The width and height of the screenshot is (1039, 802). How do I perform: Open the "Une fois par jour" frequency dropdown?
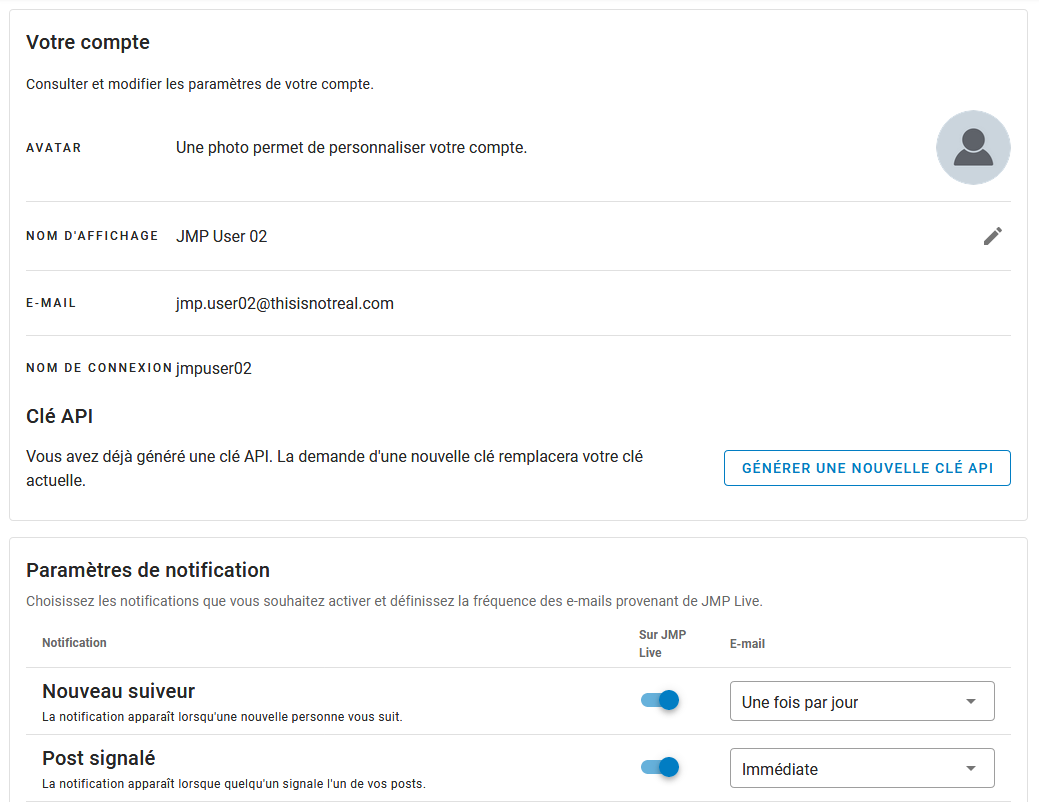(861, 701)
